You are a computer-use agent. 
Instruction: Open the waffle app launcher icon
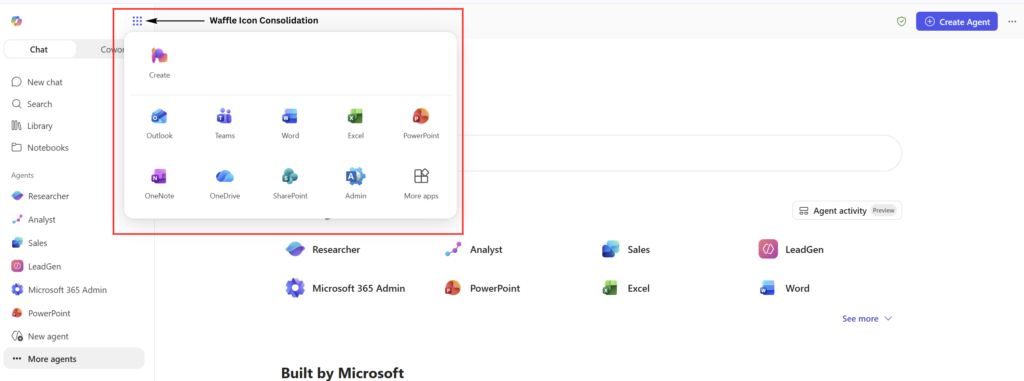137,21
